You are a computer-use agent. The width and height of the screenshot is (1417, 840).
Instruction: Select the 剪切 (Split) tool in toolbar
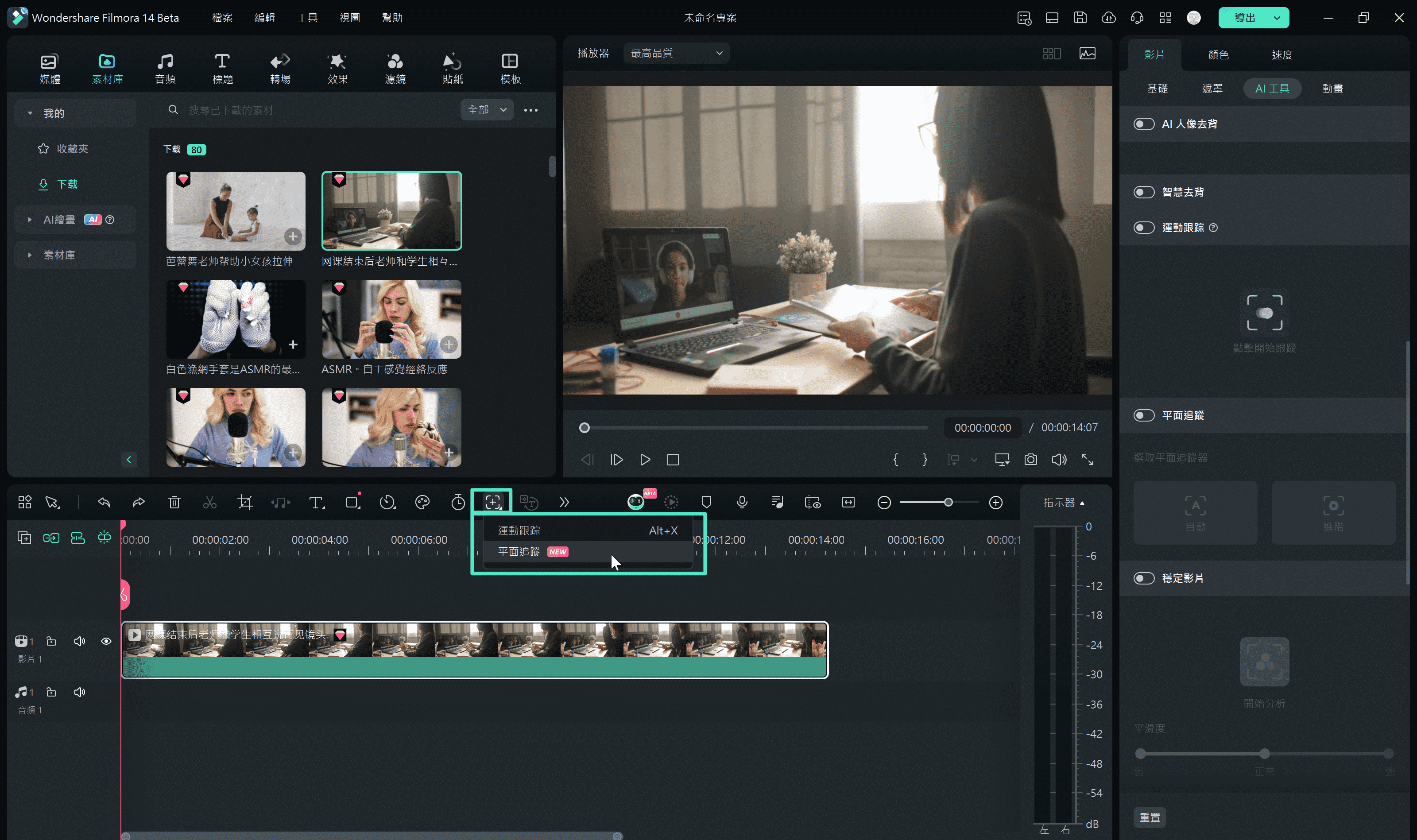tap(210, 502)
